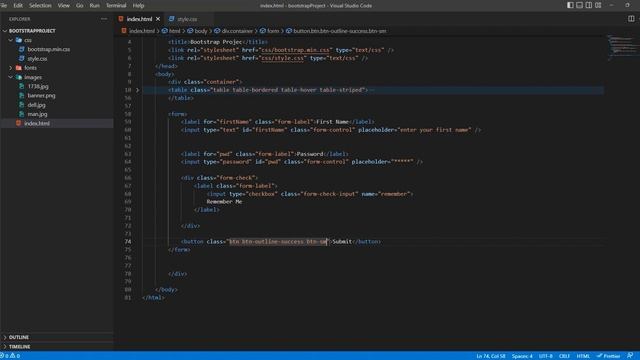Click the images folder icon
Viewport: 640px width, 360px height.
pos(19,77)
